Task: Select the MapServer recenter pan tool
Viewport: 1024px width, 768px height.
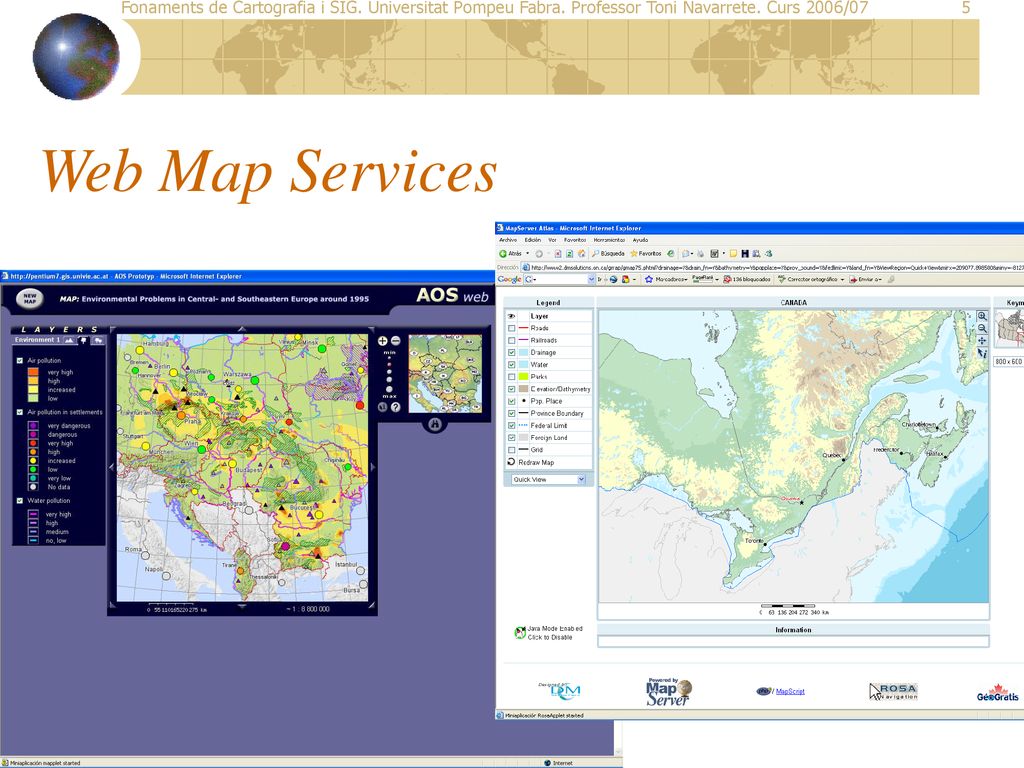Action: tap(982, 340)
